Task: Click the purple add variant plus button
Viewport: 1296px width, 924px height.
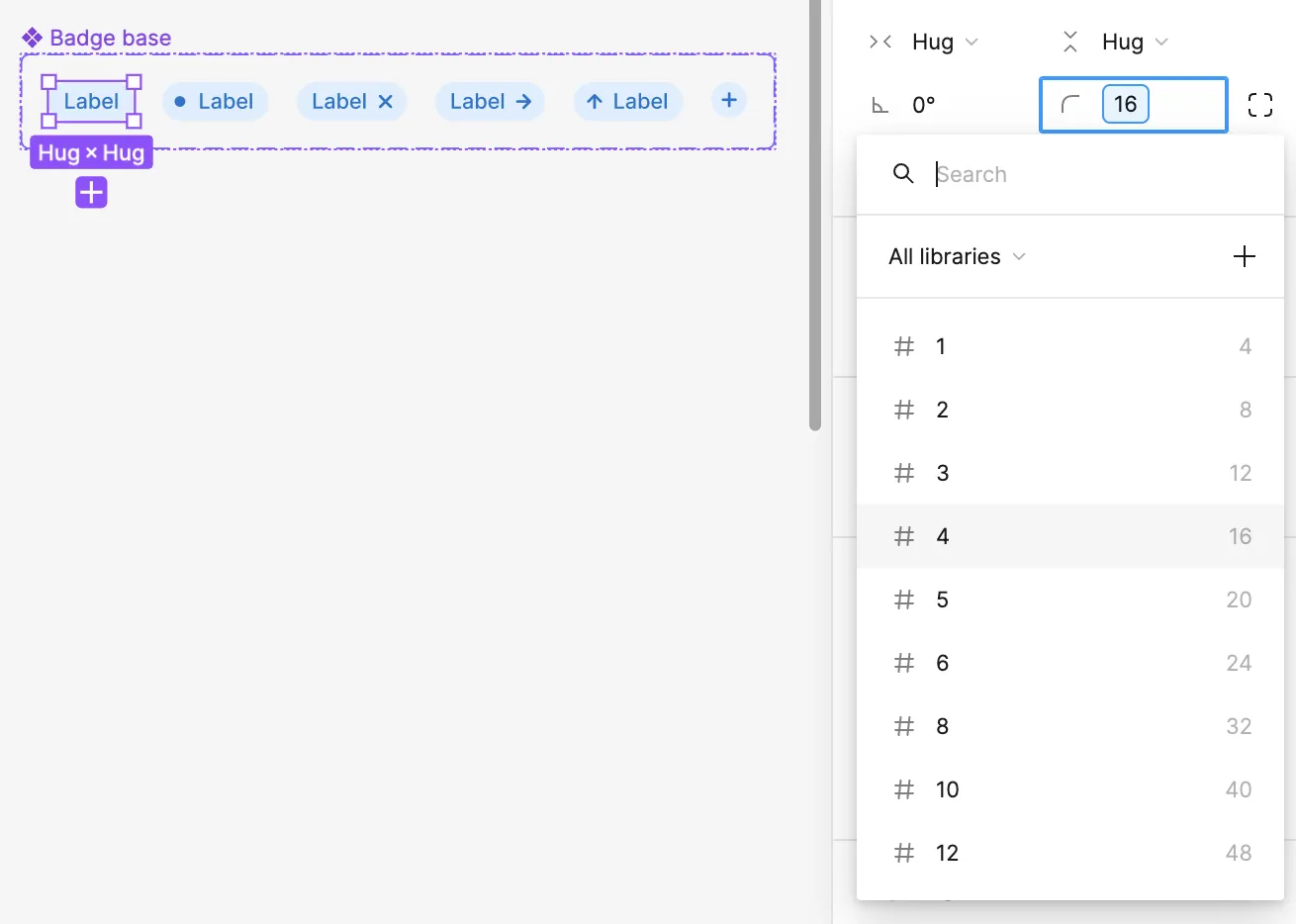Action: tap(91, 192)
